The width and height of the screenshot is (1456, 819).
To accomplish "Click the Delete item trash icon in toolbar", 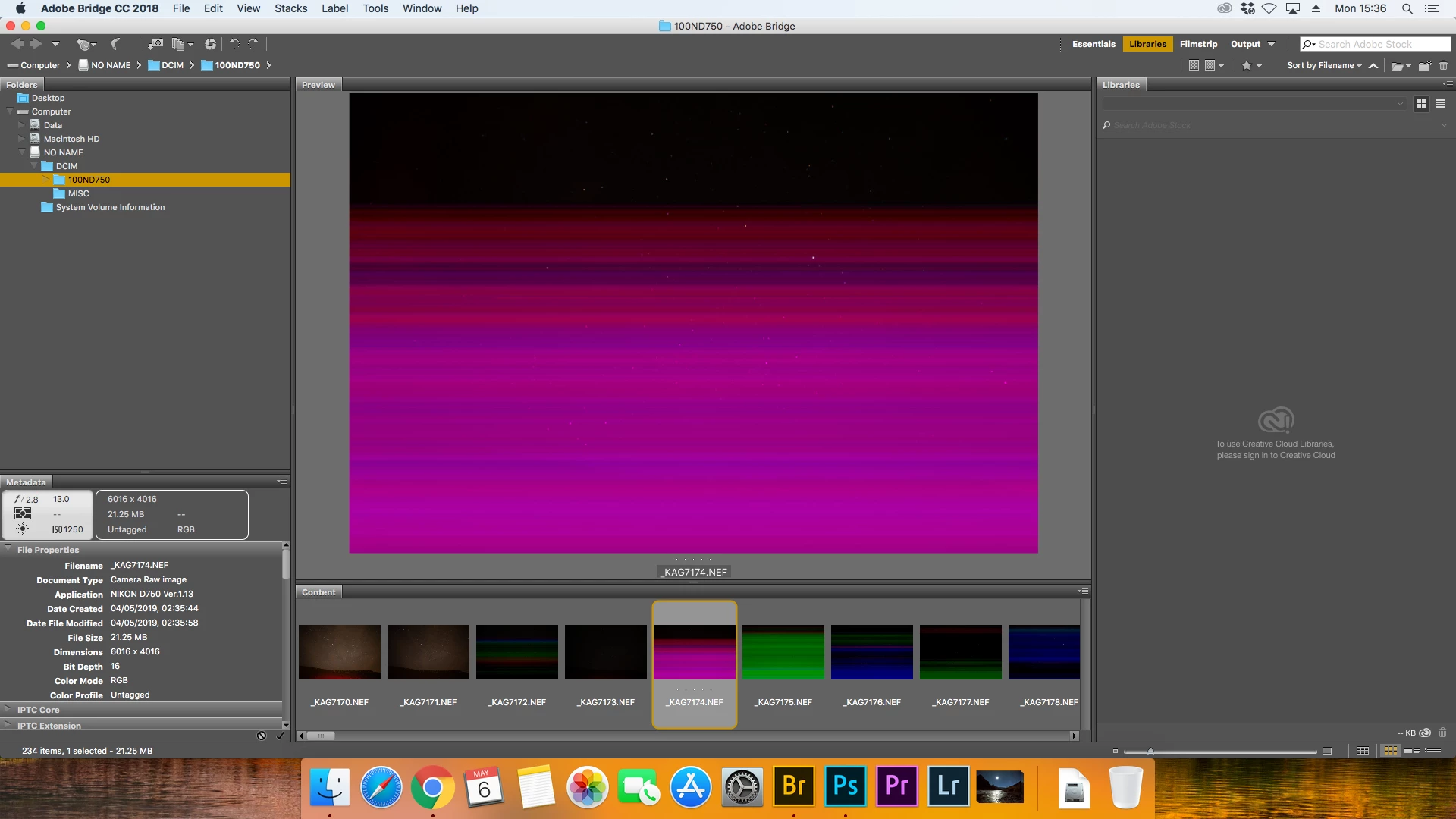I will [x=1443, y=66].
